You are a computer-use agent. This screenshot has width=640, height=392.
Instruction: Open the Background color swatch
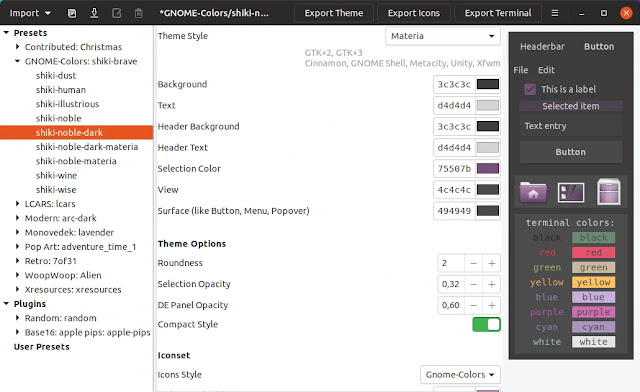(x=488, y=85)
